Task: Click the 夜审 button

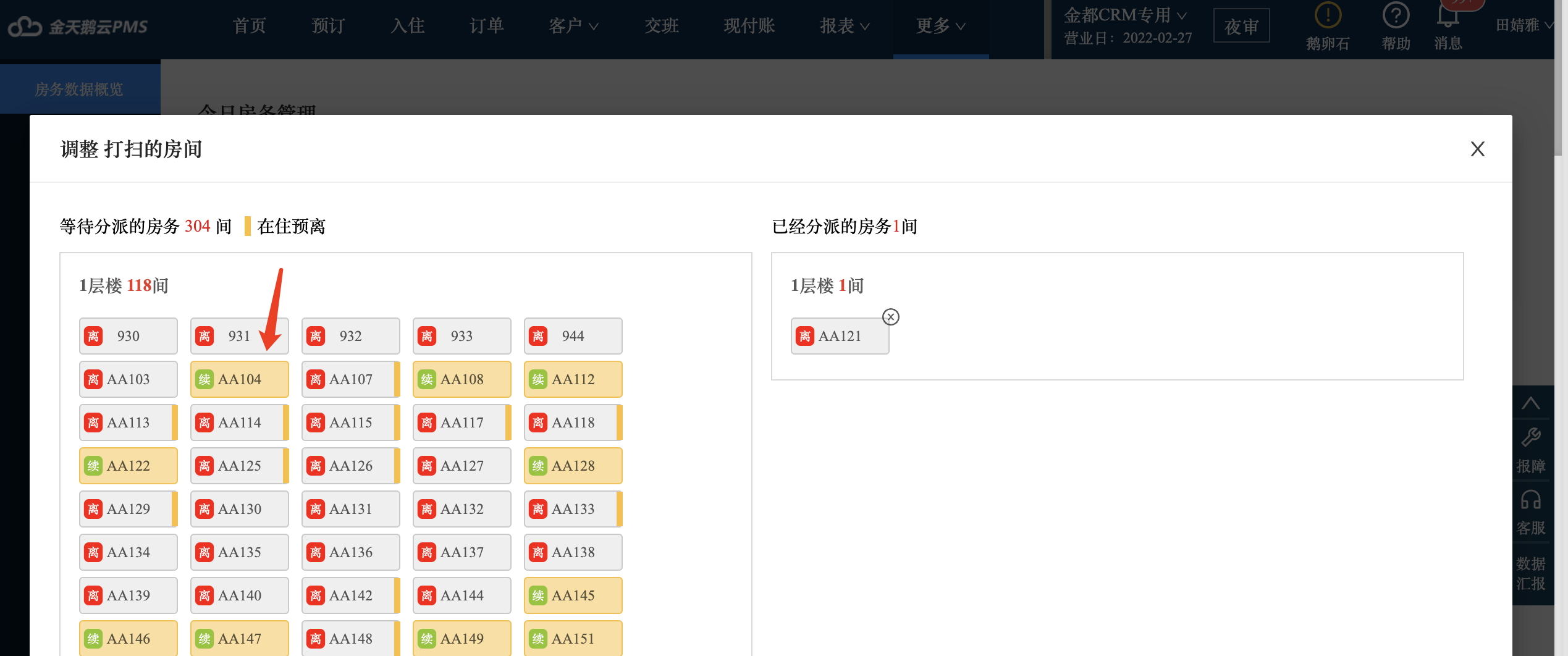Action: [x=1241, y=26]
